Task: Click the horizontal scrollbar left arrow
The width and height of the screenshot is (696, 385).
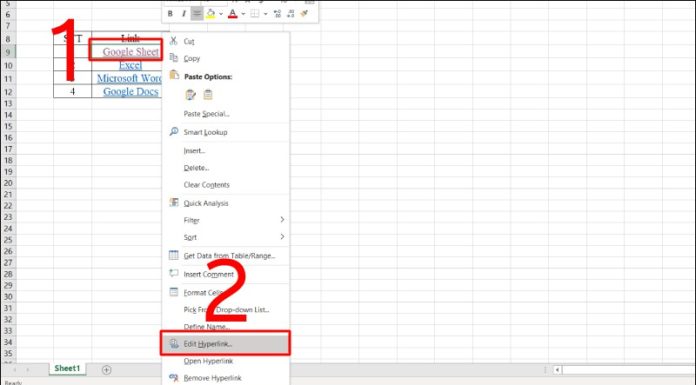Action: 557,369
